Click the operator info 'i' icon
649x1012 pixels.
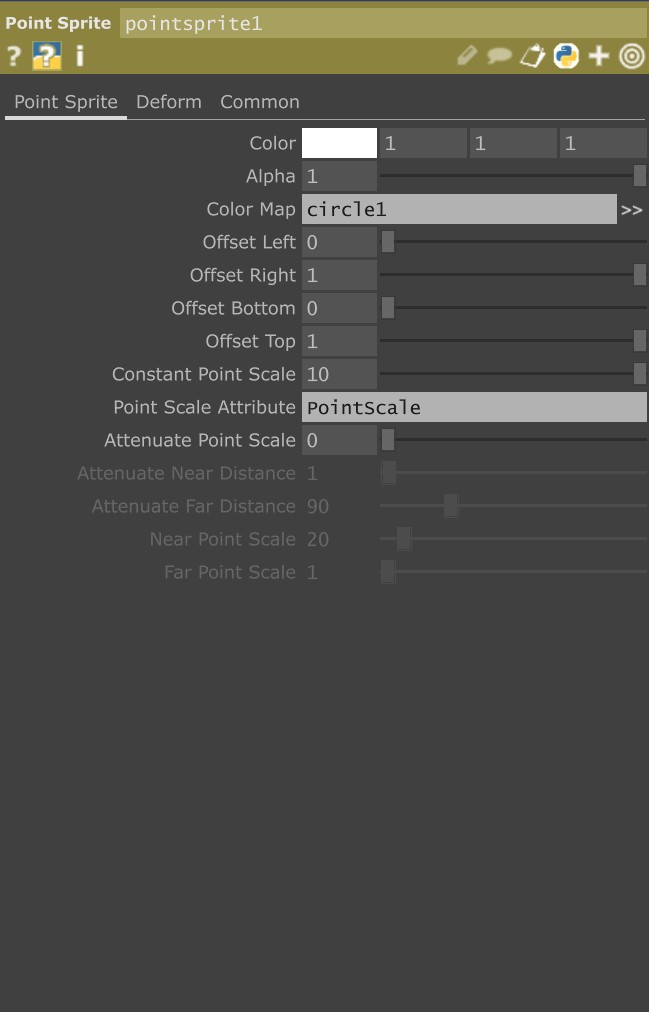coord(79,56)
